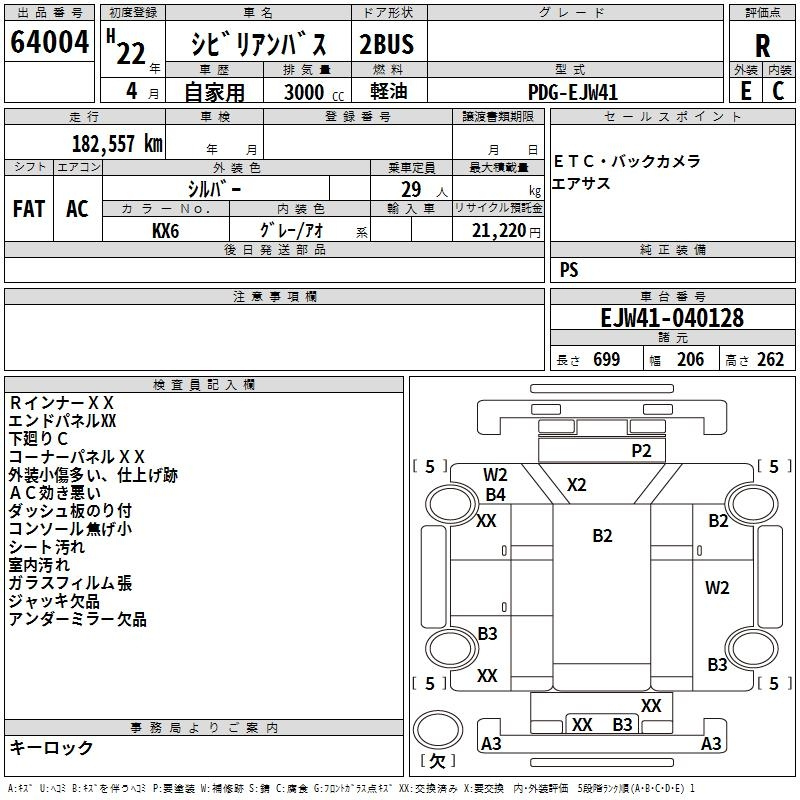Click the セールスポイント section header

672,116
